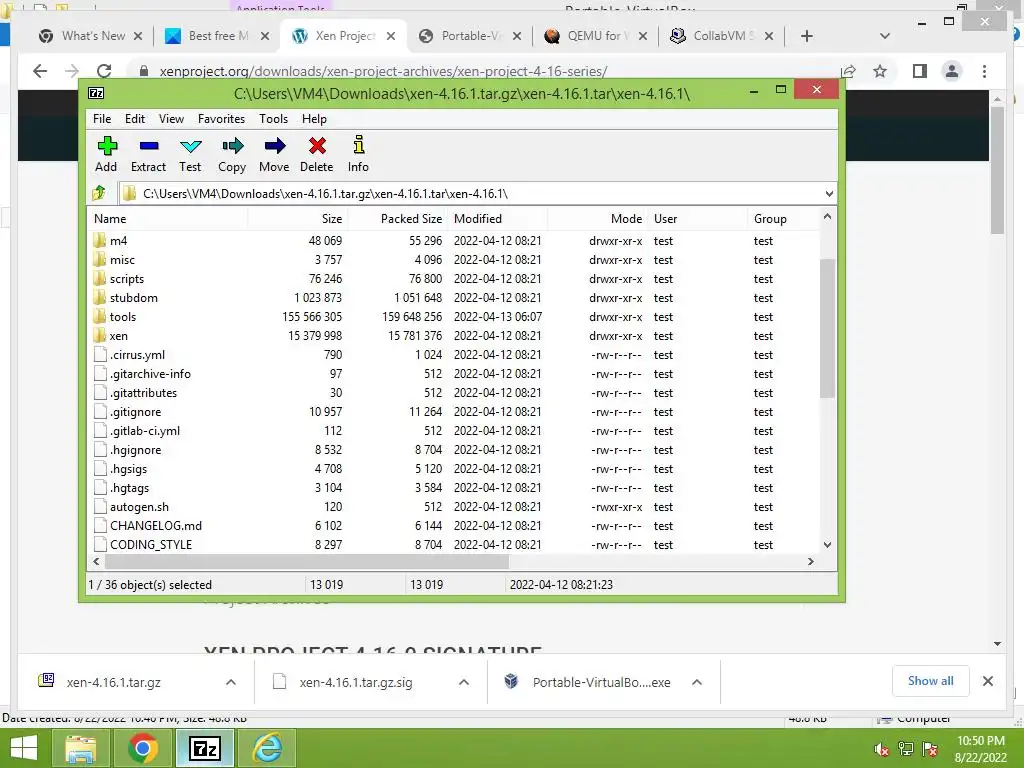Open the Help menu

point(314,119)
